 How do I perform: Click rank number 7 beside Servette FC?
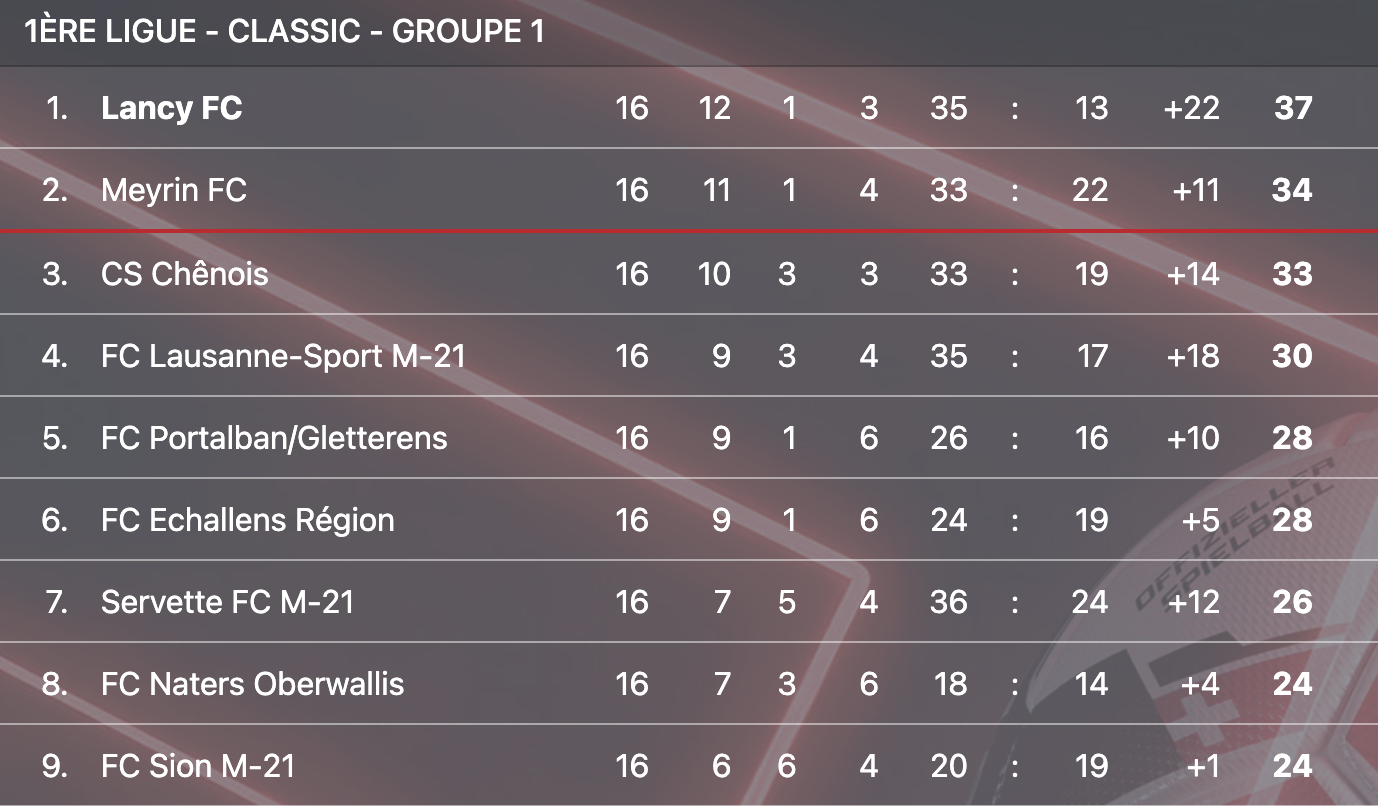point(56,602)
